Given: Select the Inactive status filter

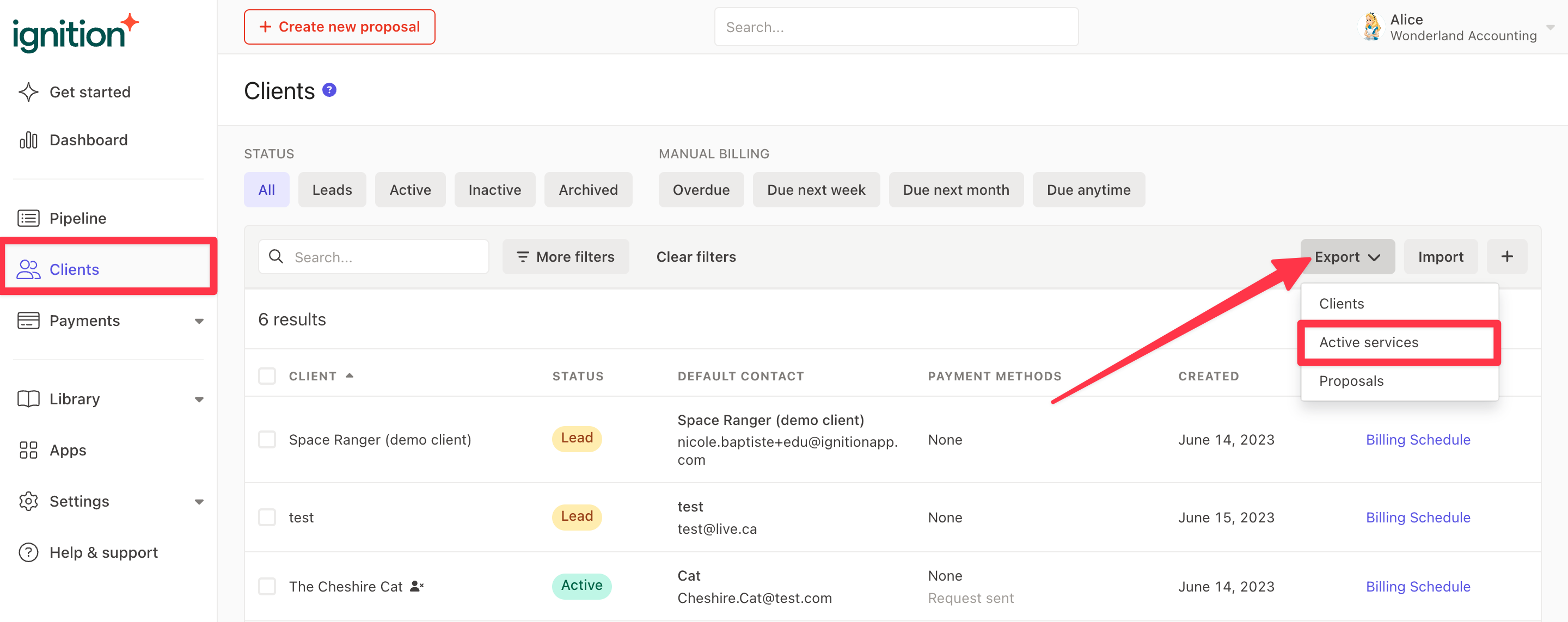Looking at the screenshot, I should pyautogui.click(x=494, y=190).
